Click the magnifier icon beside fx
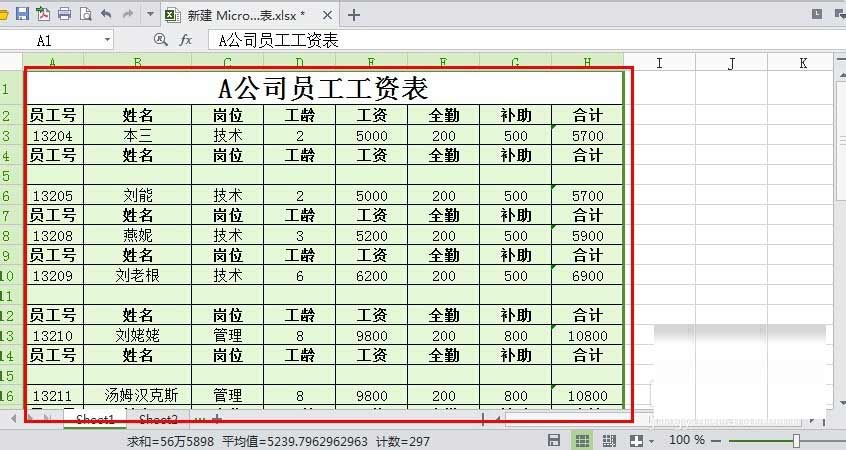This screenshot has height=450, width=846. [160, 40]
